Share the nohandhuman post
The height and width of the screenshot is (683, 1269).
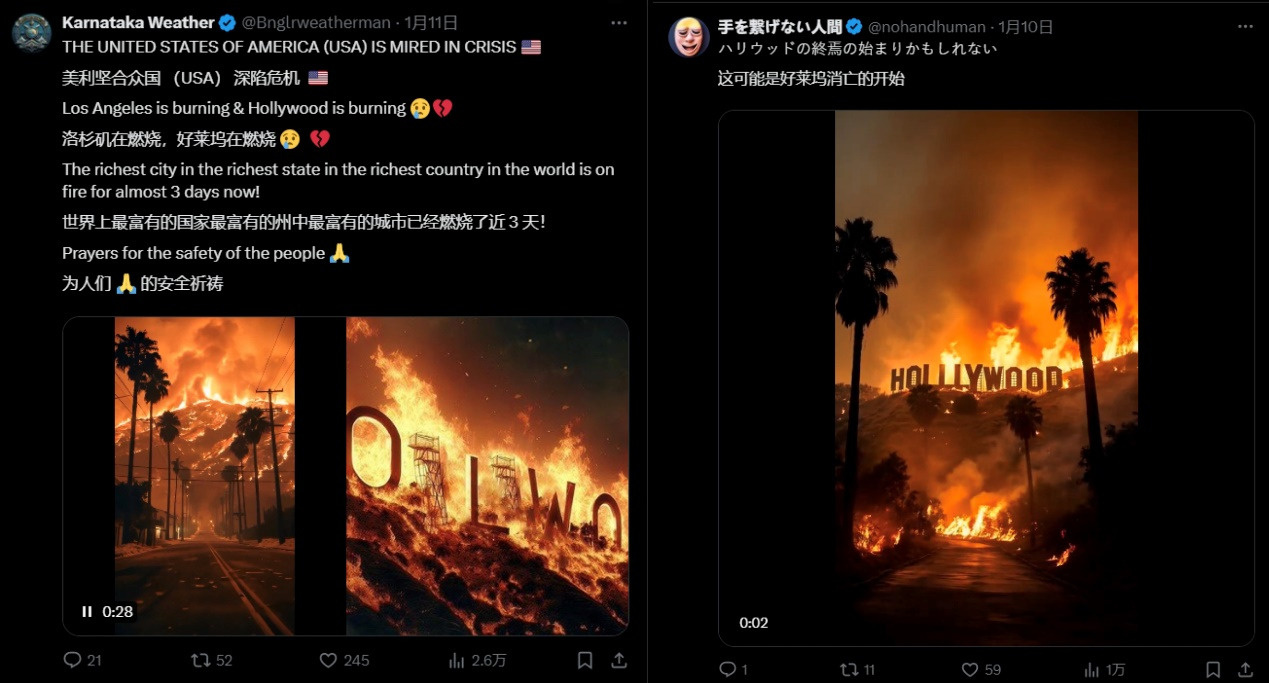coord(1246,669)
